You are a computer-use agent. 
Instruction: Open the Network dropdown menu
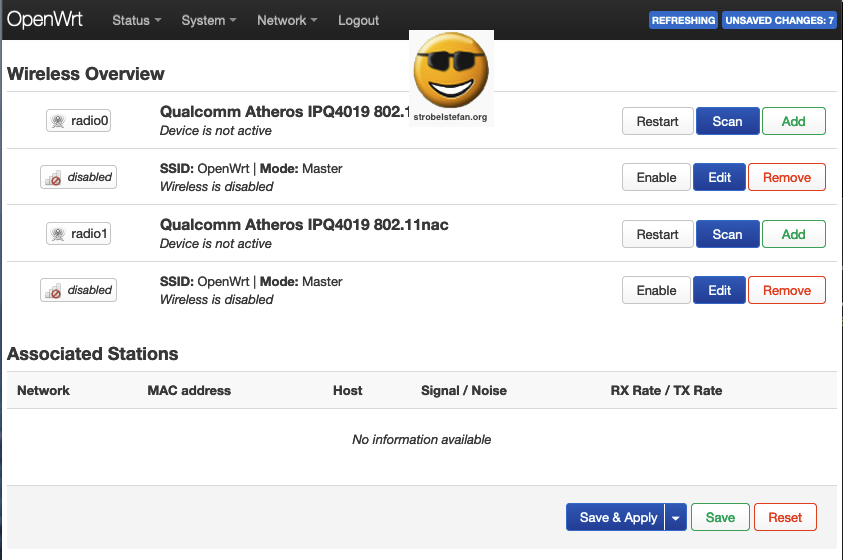[287, 20]
